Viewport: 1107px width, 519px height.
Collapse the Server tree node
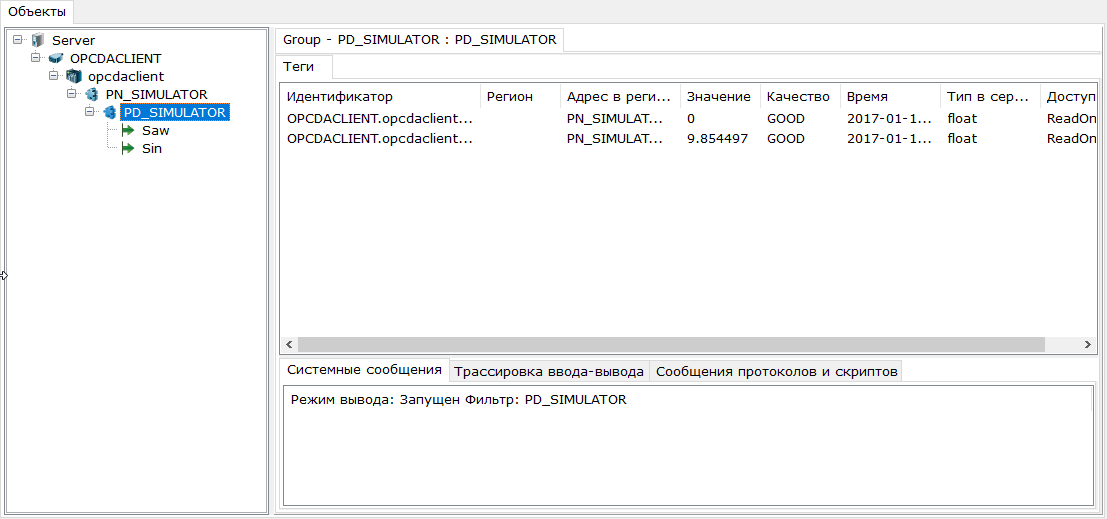point(18,40)
